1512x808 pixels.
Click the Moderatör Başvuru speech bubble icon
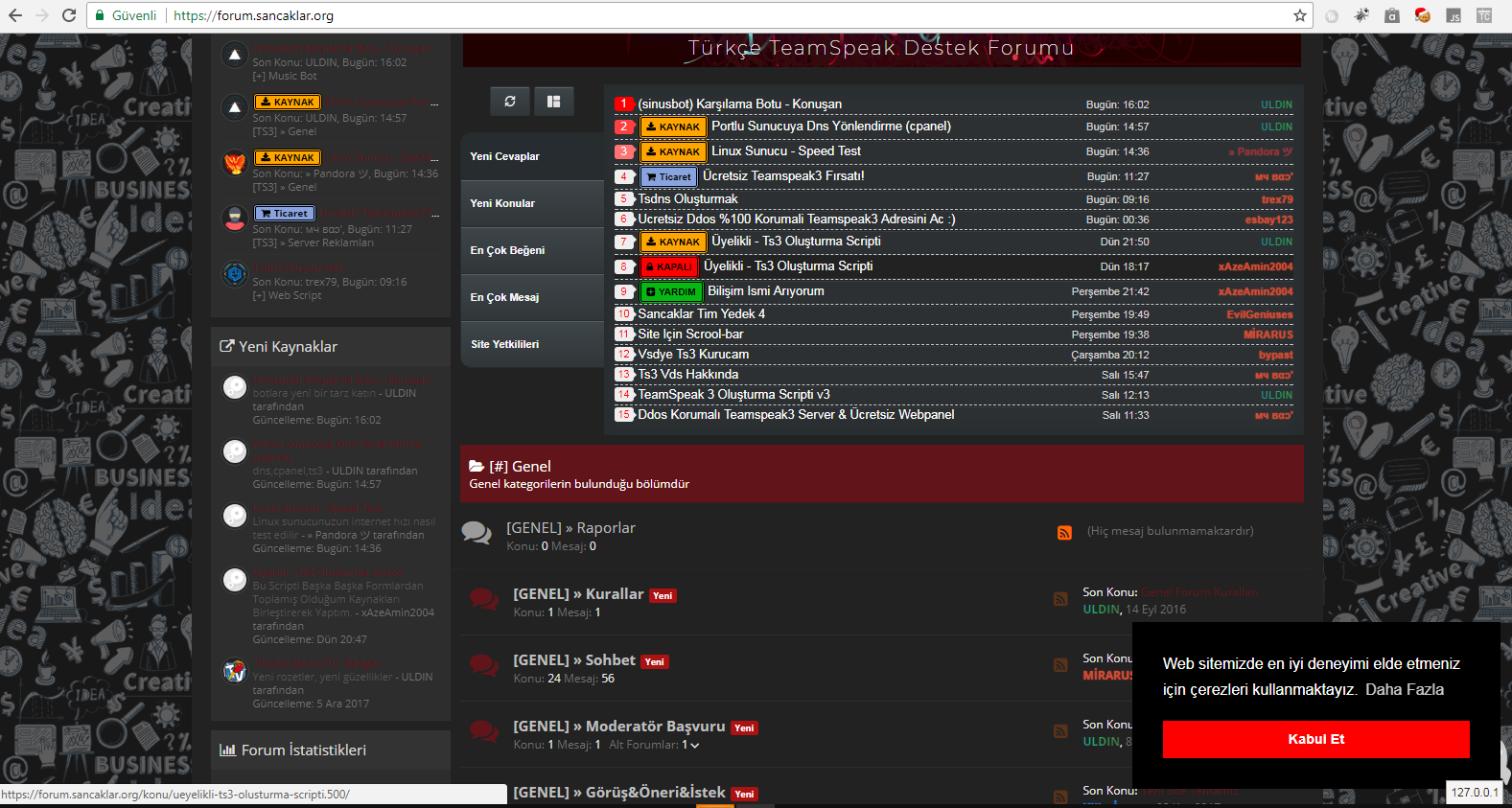tap(484, 731)
